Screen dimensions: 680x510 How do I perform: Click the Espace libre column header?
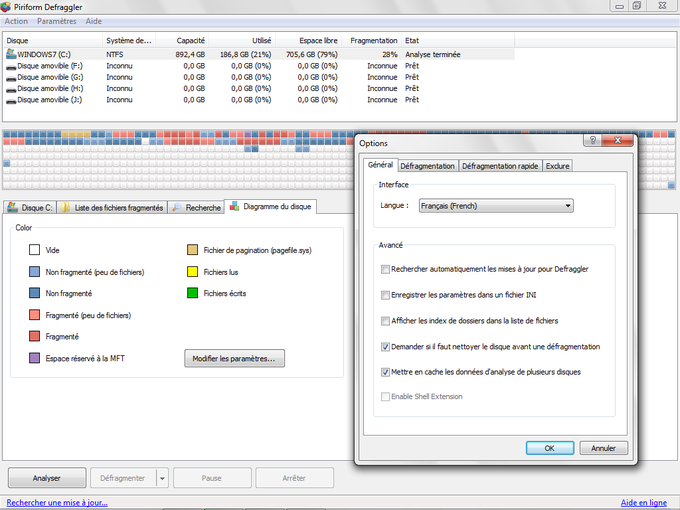308,40
